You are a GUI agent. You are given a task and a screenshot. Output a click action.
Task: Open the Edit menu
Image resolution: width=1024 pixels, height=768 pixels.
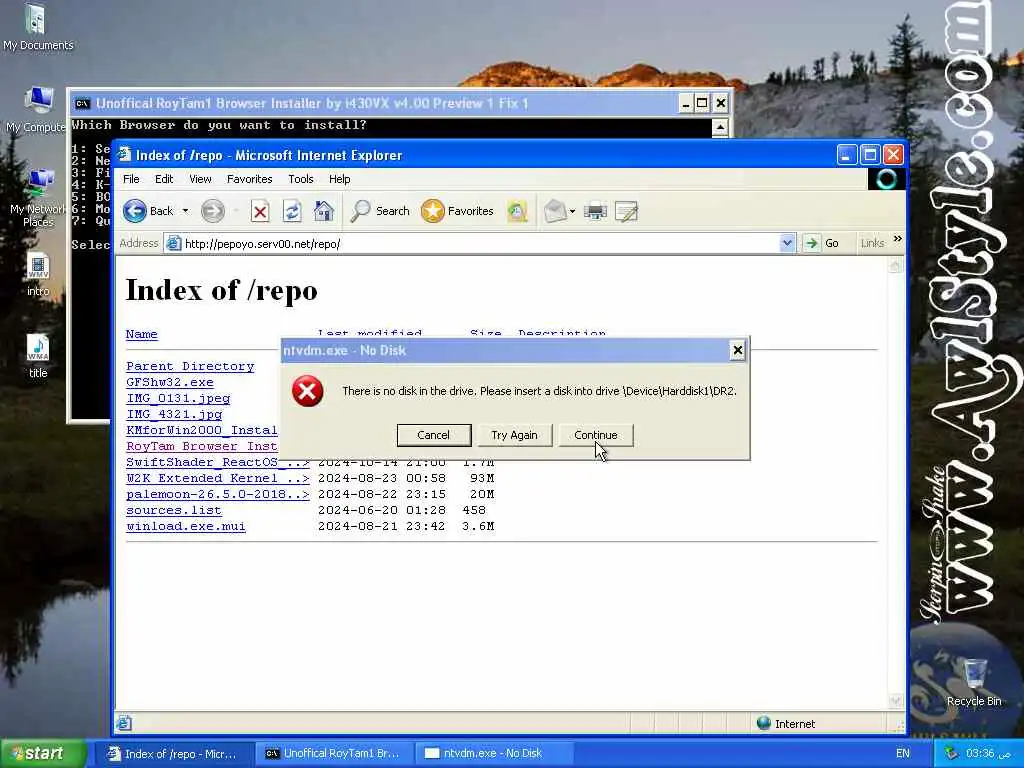pos(164,179)
